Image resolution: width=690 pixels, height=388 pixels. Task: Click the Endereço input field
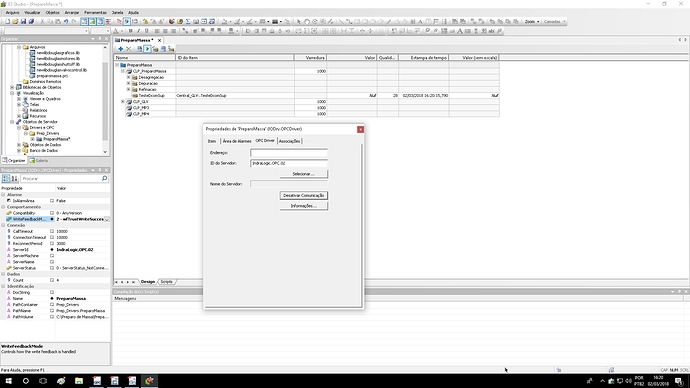click(289, 153)
